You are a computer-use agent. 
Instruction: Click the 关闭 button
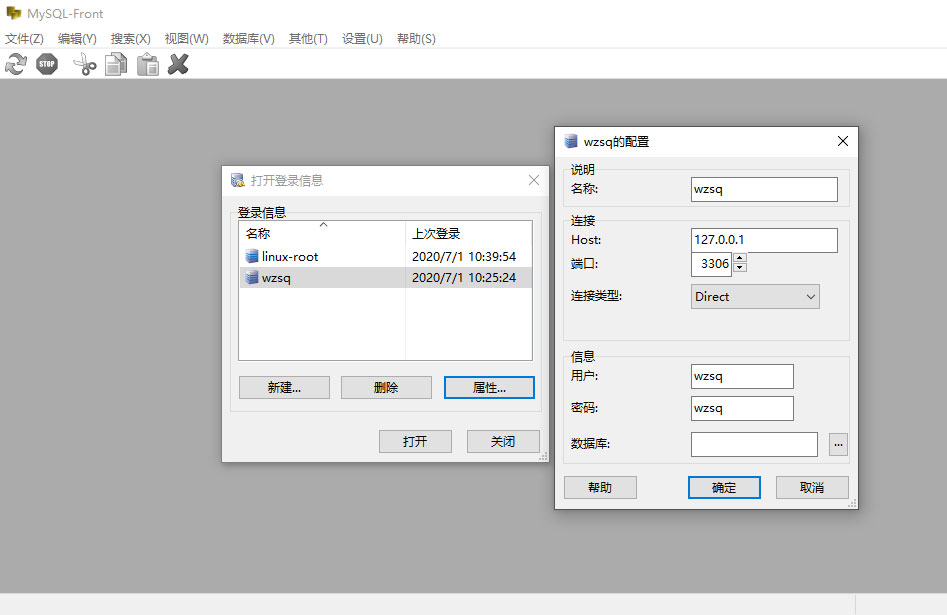click(x=503, y=442)
